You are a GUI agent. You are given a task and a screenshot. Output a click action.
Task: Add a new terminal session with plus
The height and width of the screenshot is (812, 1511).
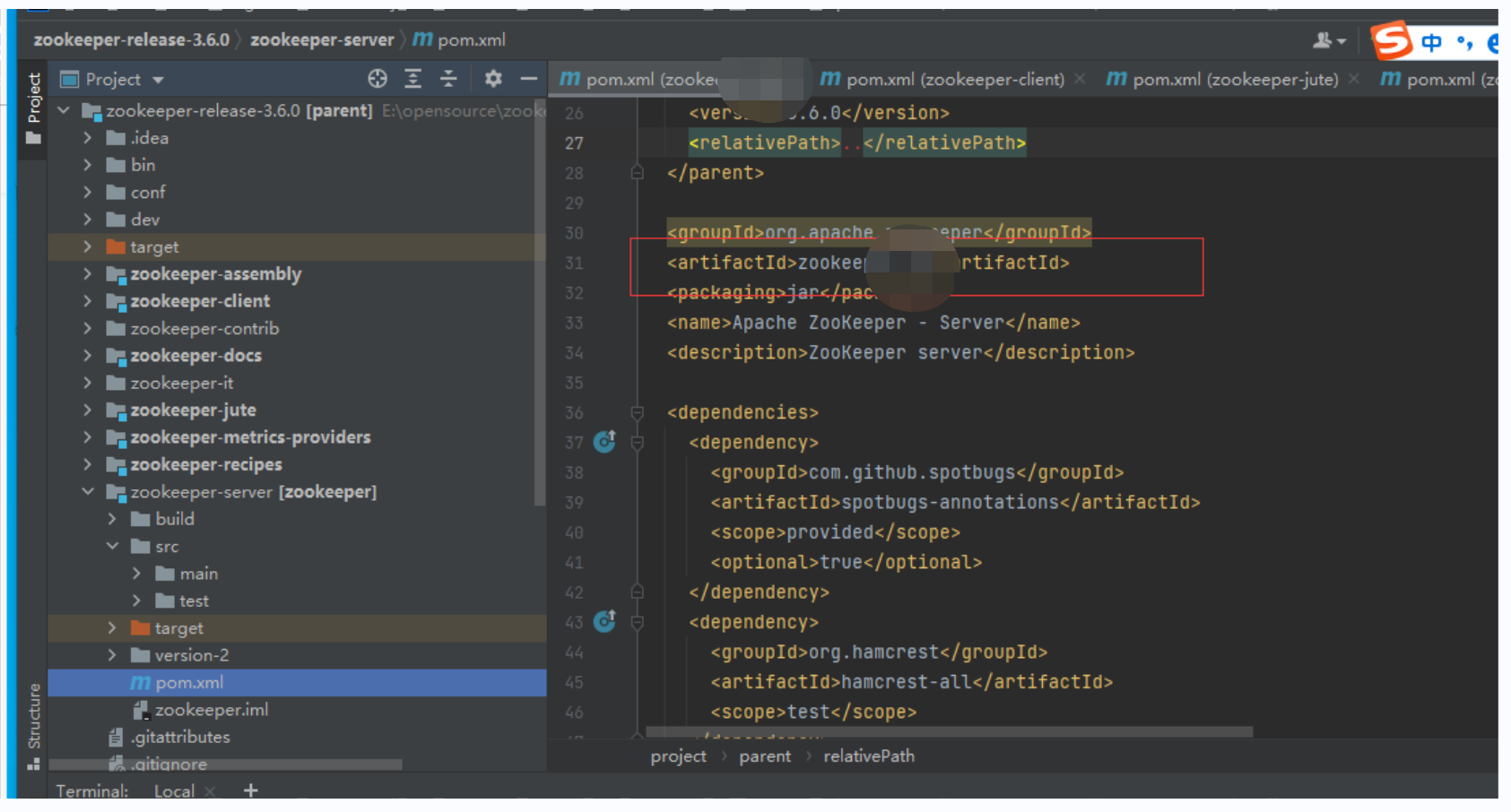click(251, 790)
